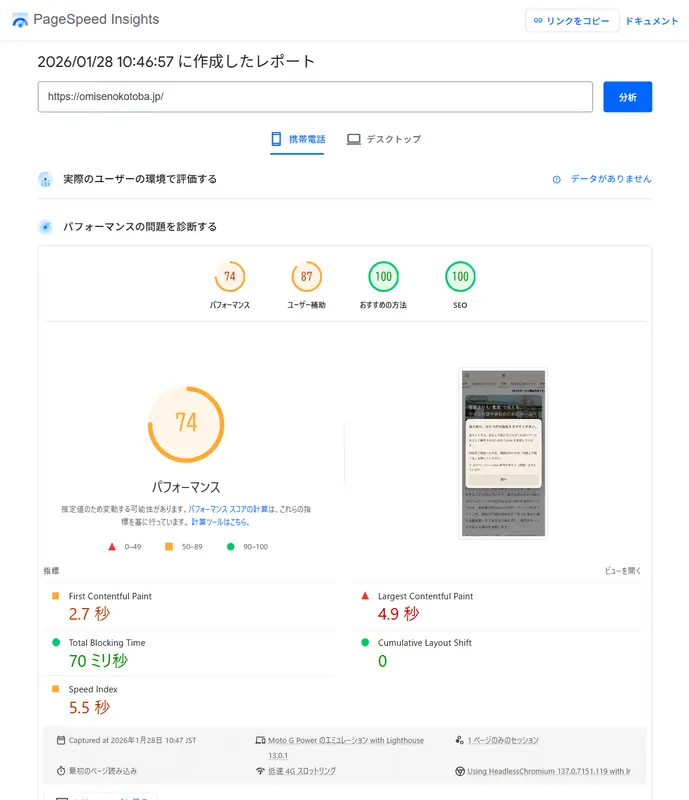Screen dimensions: 689x800
Task: Click the First Contentful Paint label
Action: (110, 596)
